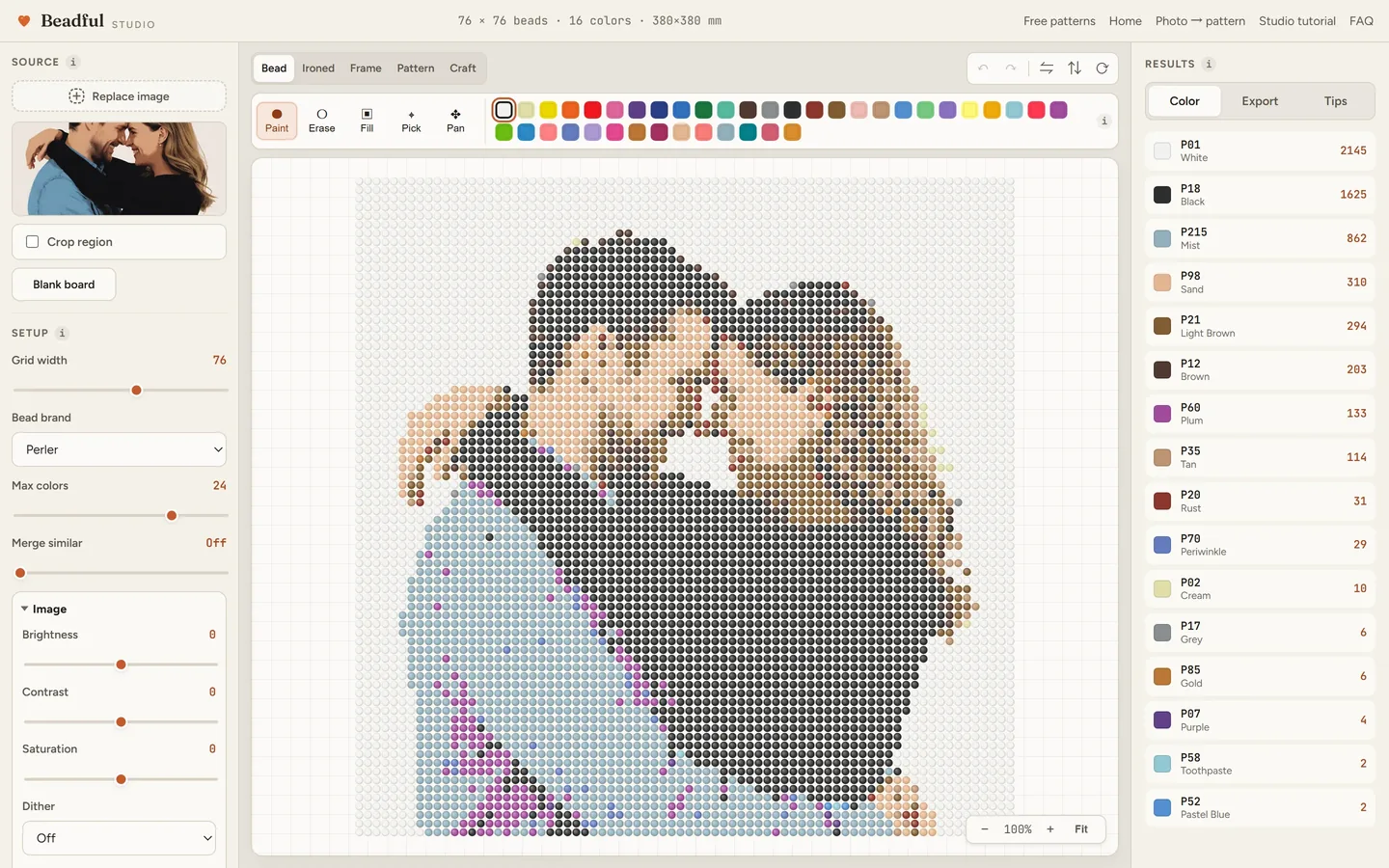
Task: Pick the yellow palette swatch
Action: (548, 110)
